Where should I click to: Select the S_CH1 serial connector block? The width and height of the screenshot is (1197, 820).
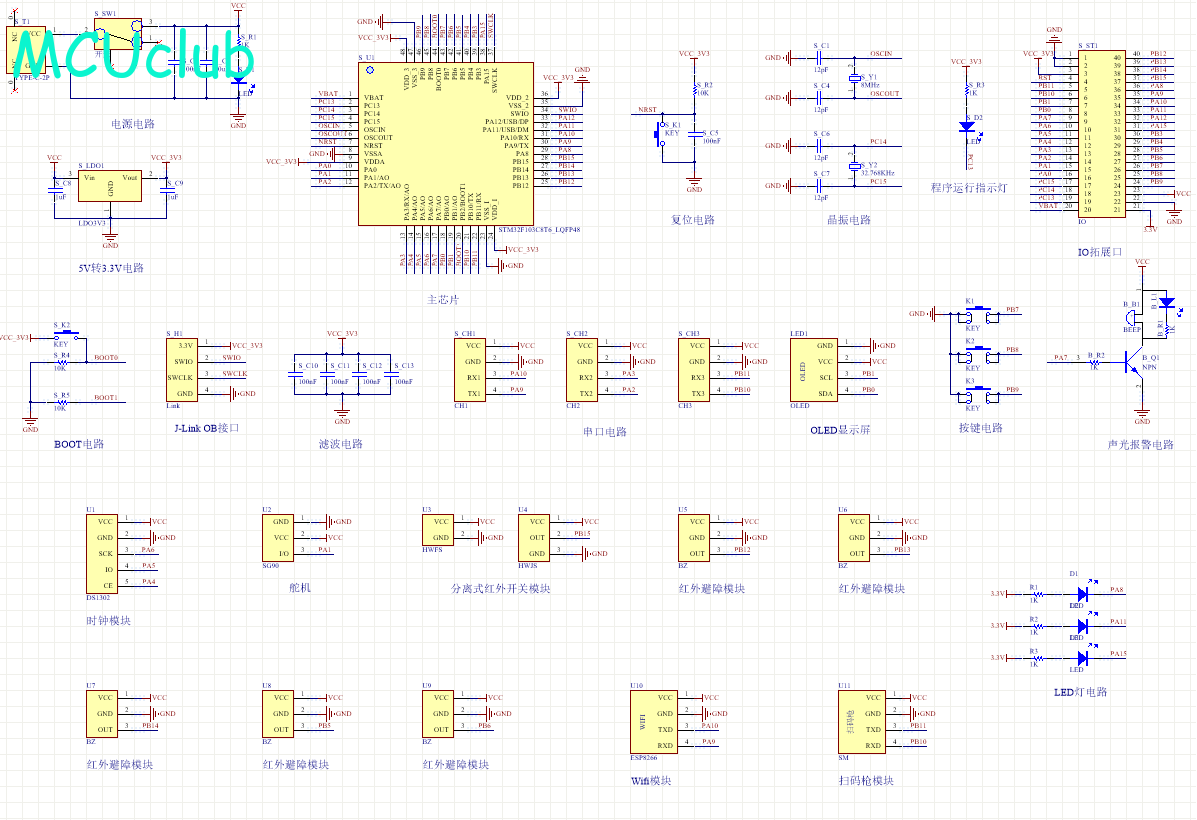pos(469,370)
